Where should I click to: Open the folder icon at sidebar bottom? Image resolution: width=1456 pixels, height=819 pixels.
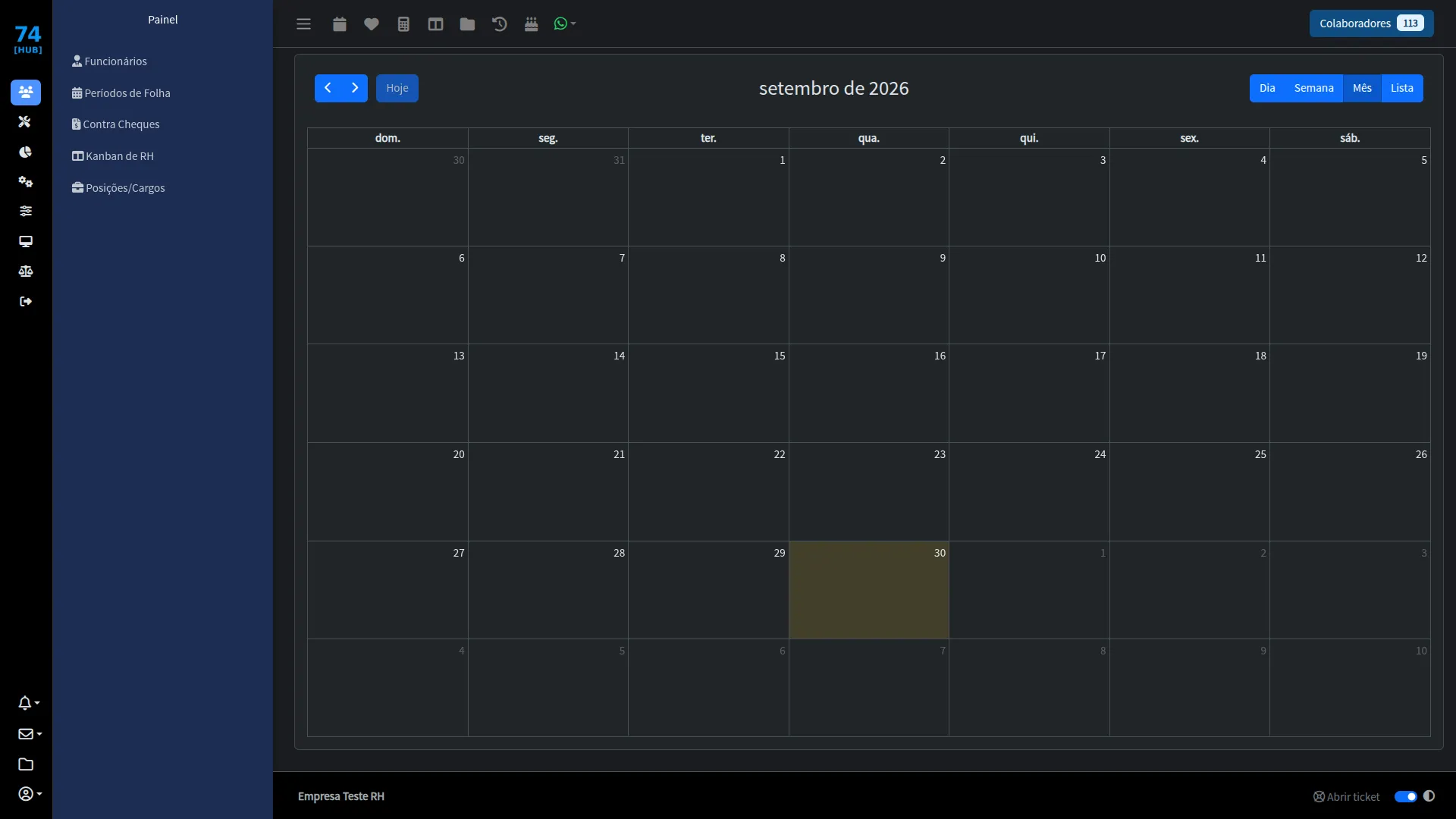25,764
